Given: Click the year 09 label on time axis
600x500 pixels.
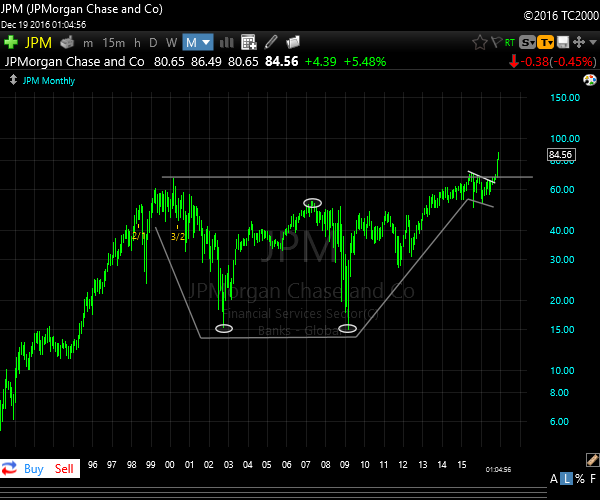Looking at the screenshot, I should pyautogui.click(x=345, y=465).
